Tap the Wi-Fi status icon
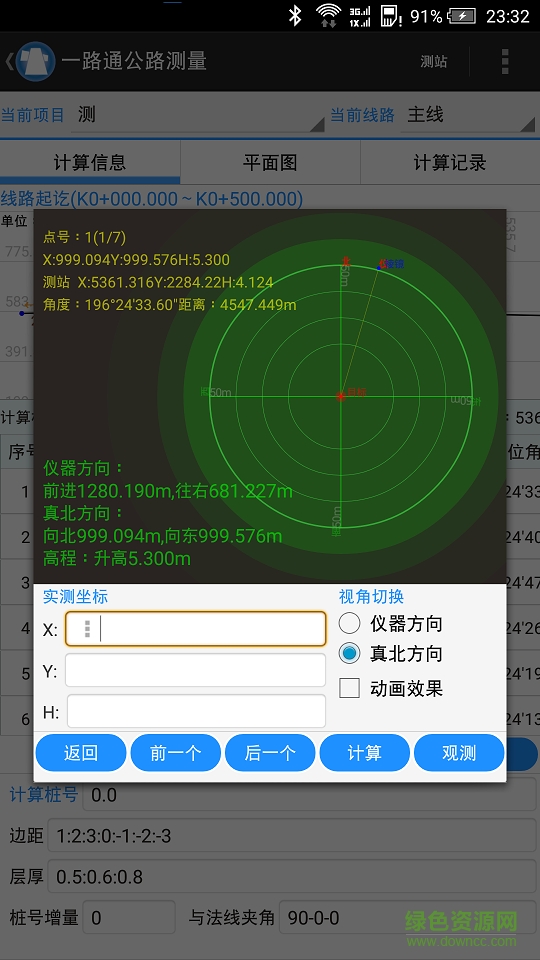Image resolution: width=540 pixels, height=960 pixels. tap(329, 15)
